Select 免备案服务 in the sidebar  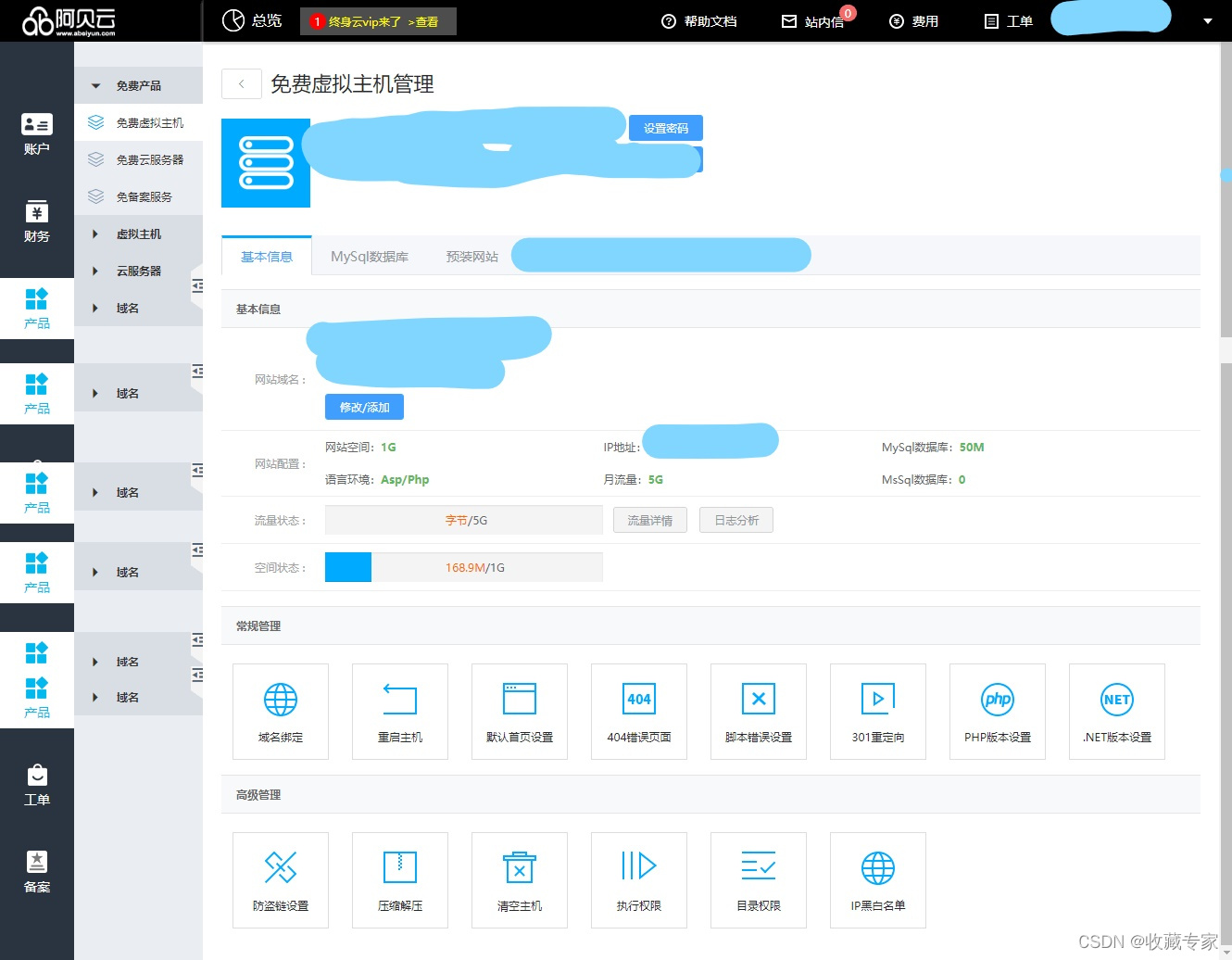pos(138,196)
